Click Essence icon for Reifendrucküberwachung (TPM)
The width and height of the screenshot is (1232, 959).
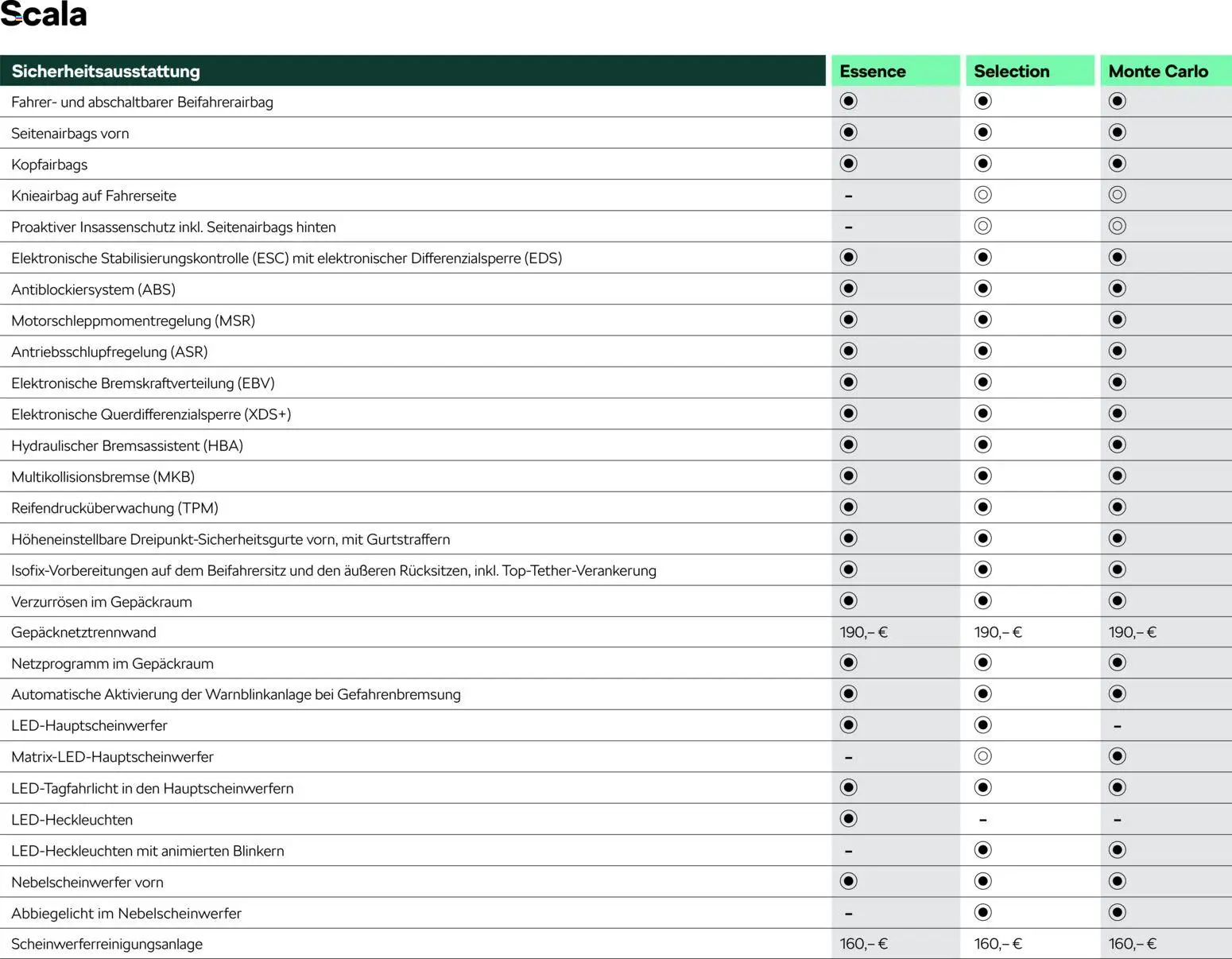click(x=848, y=507)
